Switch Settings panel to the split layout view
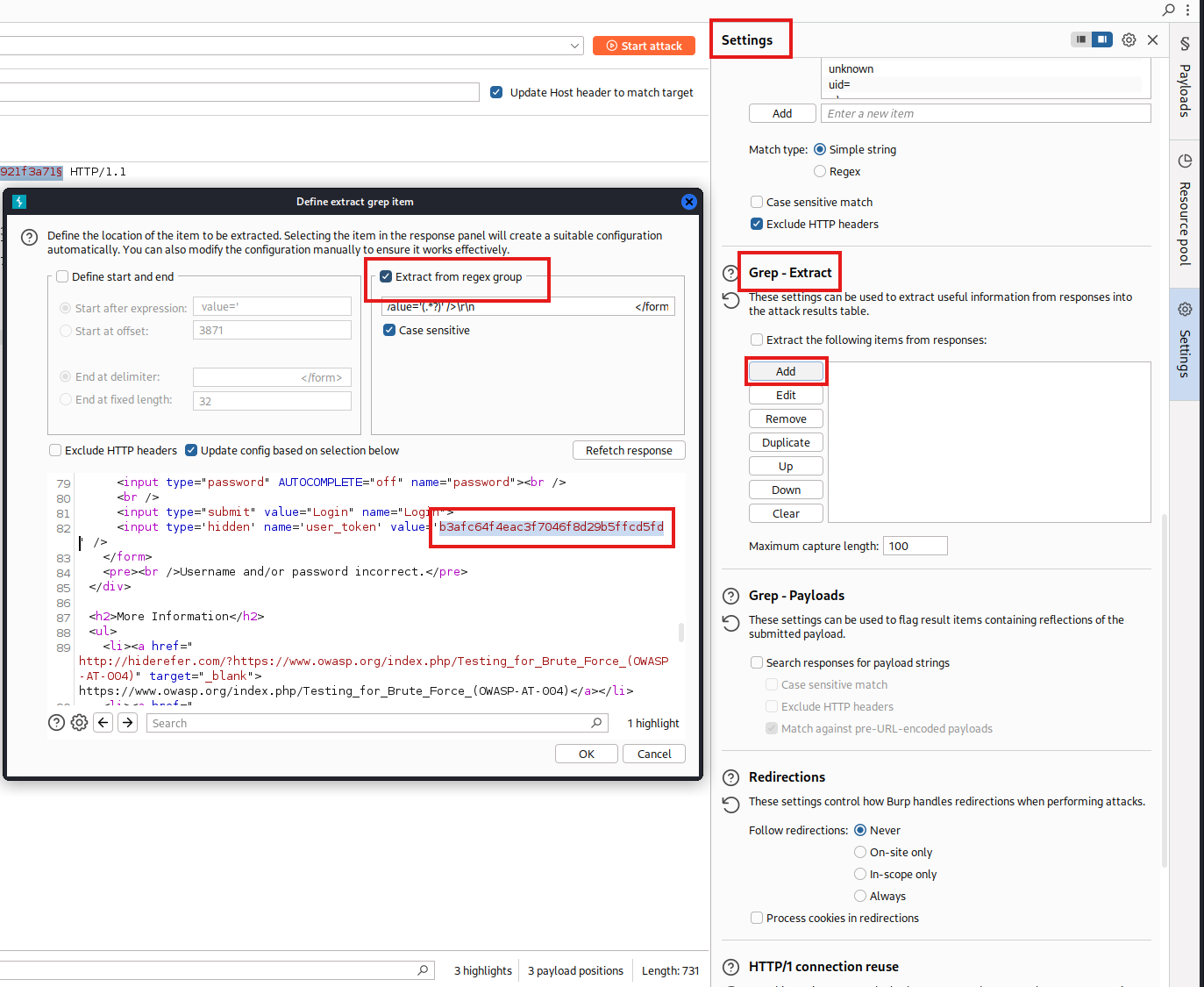 pos(1101,39)
